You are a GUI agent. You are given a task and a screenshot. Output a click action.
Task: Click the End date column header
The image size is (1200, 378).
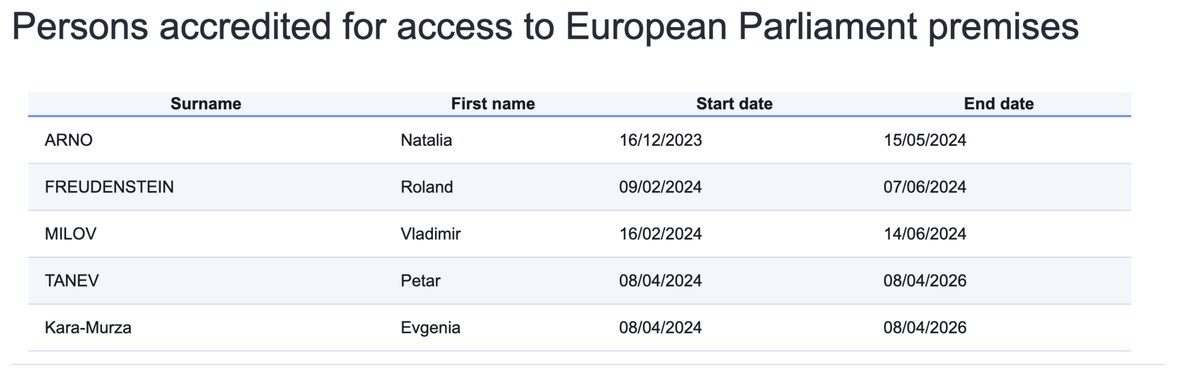pos(999,104)
